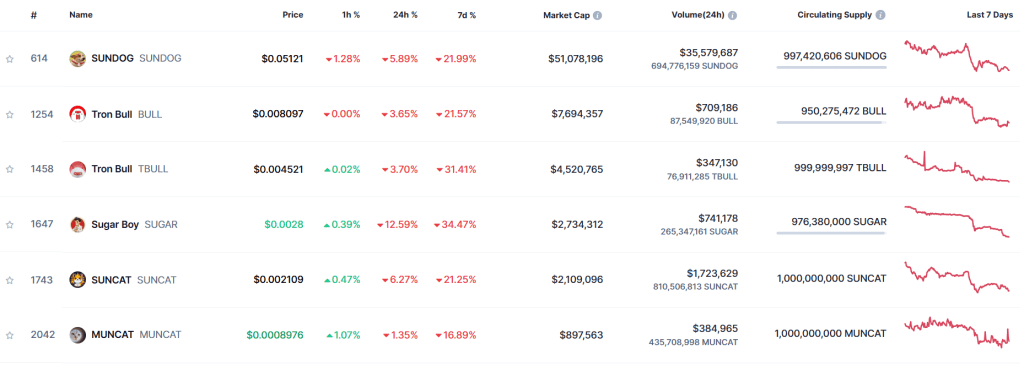Click the Sugar Boy coin logo
The image size is (1024, 371).
pos(78,225)
